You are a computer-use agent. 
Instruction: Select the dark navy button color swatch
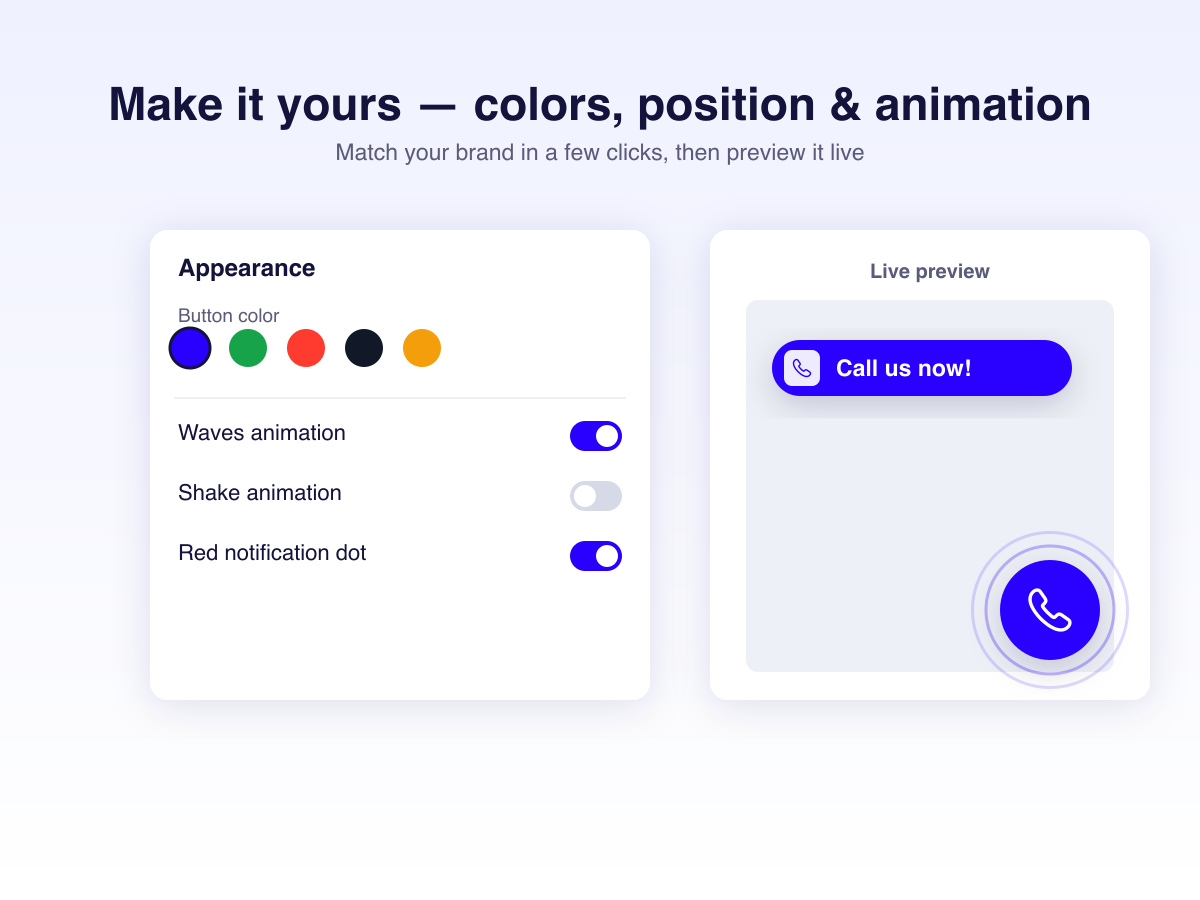point(364,348)
